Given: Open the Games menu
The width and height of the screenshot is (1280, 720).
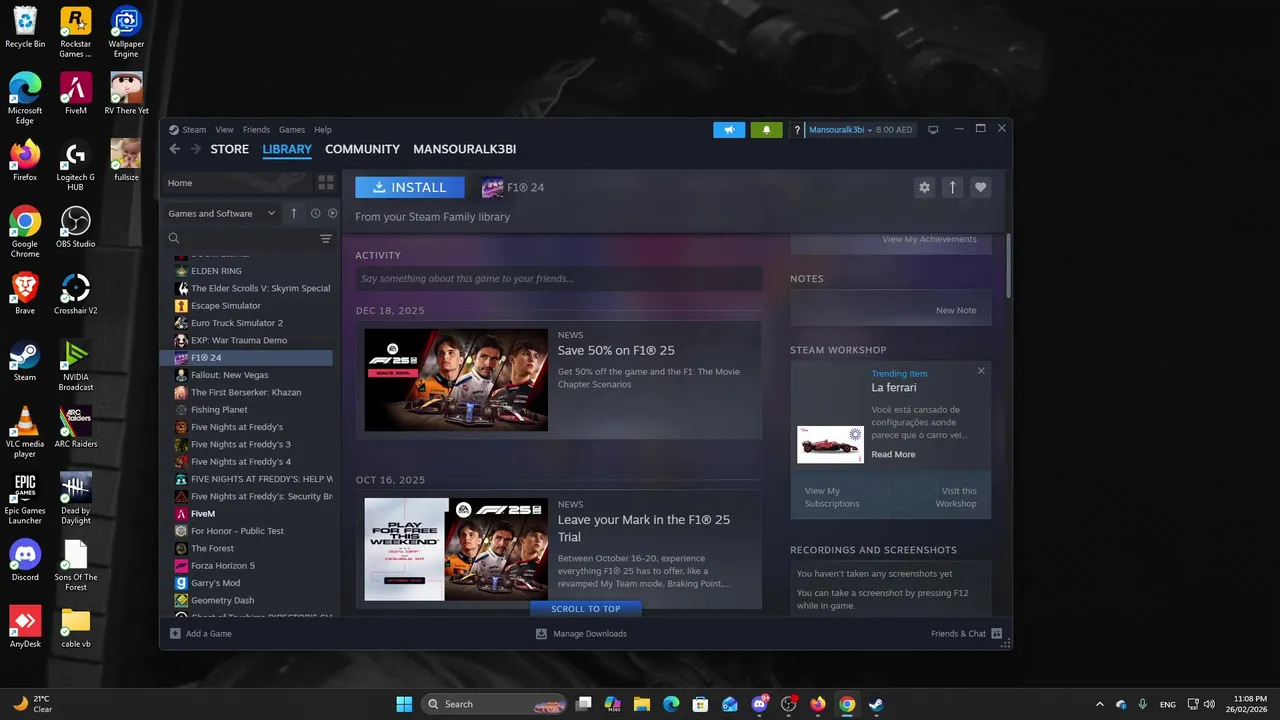Looking at the screenshot, I should click(x=292, y=130).
